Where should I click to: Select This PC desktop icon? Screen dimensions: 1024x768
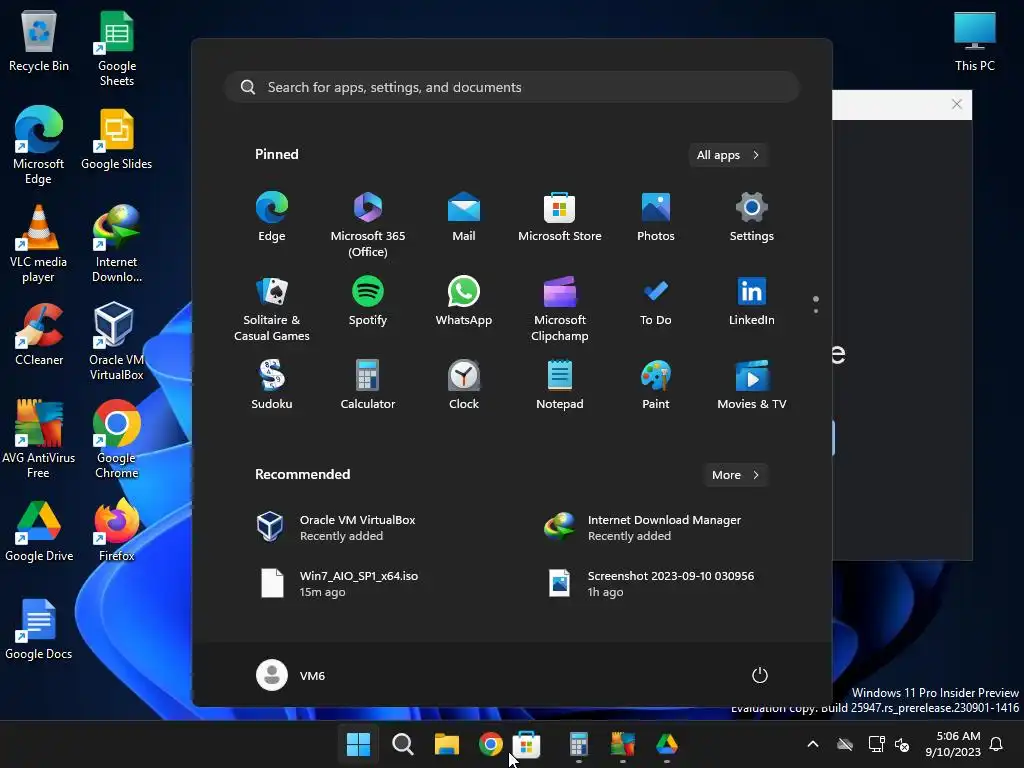click(x=974, y=42)
